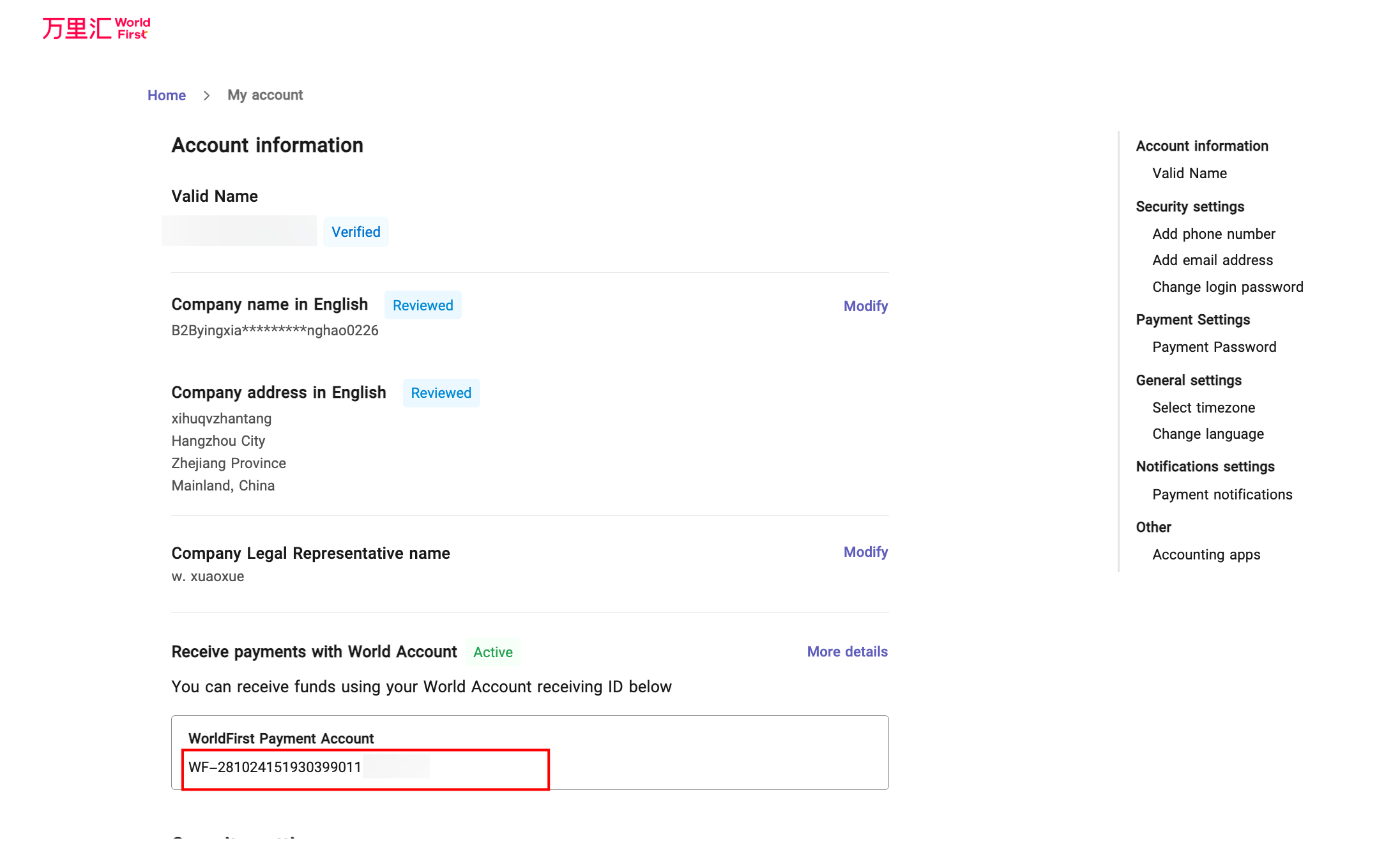Click the WorldFirst Payment Account ID

click(275, 767)
